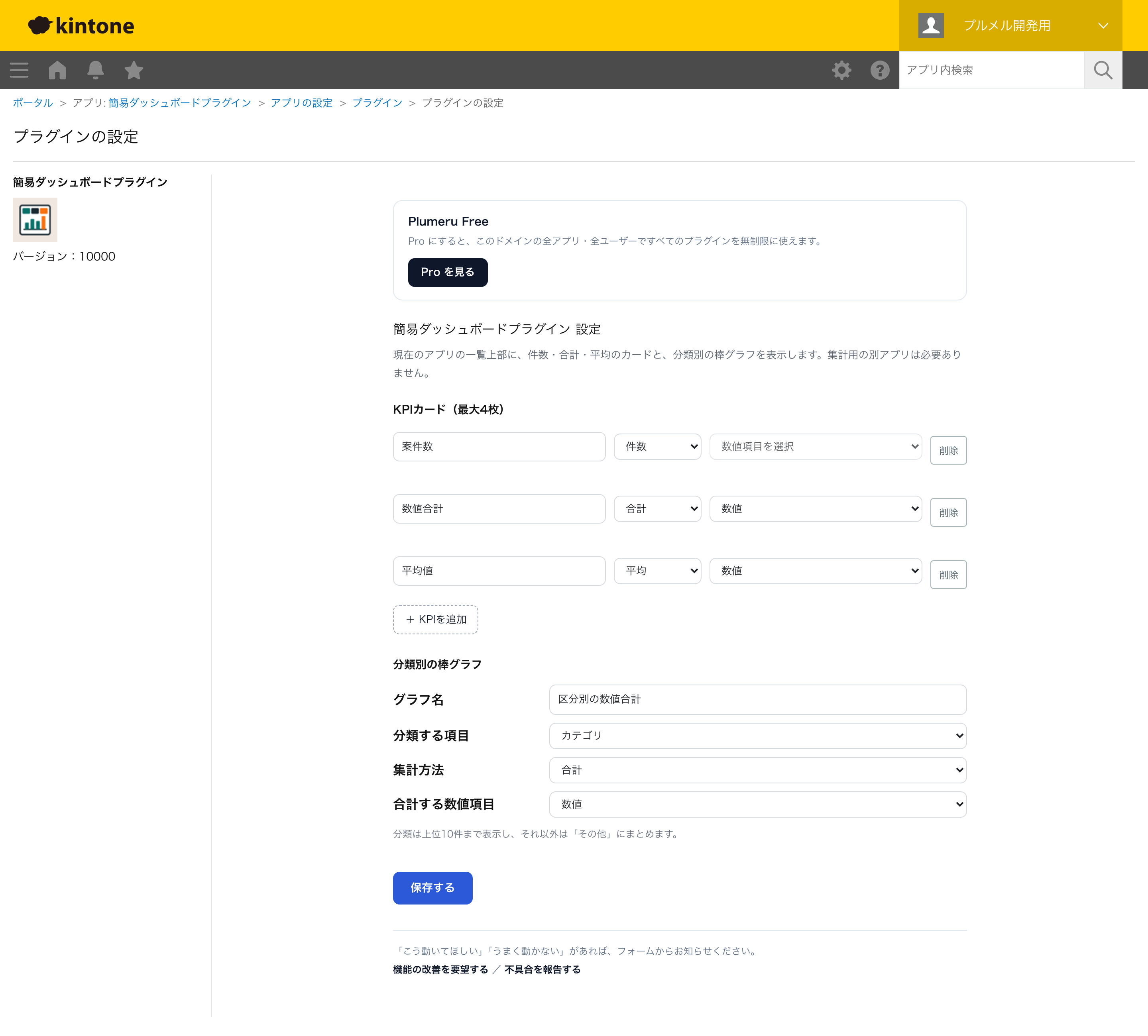The width and height of the screenshot is (1148, 1036).
Task: Expand the プルメル開発用 account menu
Action: click(x=1011, y=26)
